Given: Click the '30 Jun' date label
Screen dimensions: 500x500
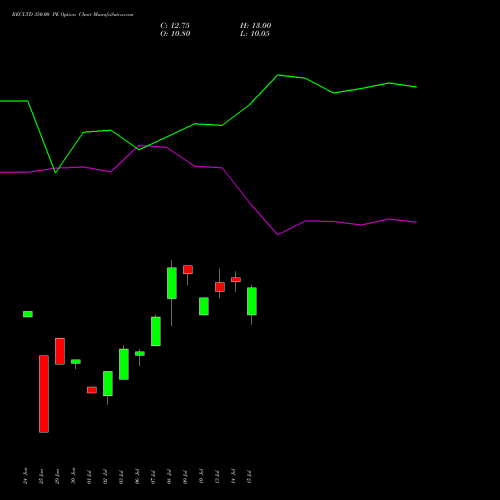Looking at the screenshot, I should [74, 476].
